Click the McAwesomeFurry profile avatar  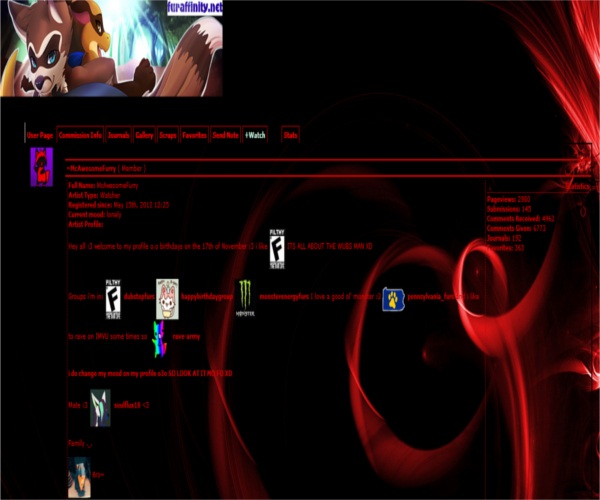[x=42, y=167]
